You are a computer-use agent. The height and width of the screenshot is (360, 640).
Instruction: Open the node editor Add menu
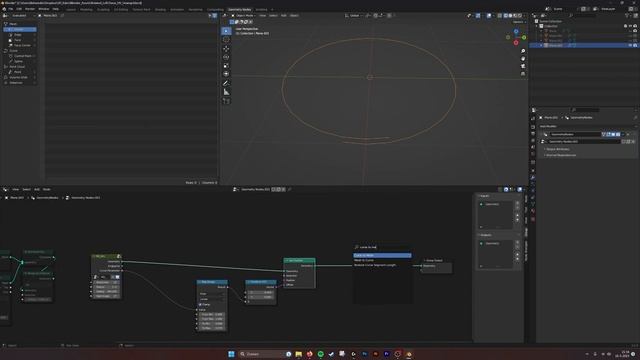pos(37,189)
